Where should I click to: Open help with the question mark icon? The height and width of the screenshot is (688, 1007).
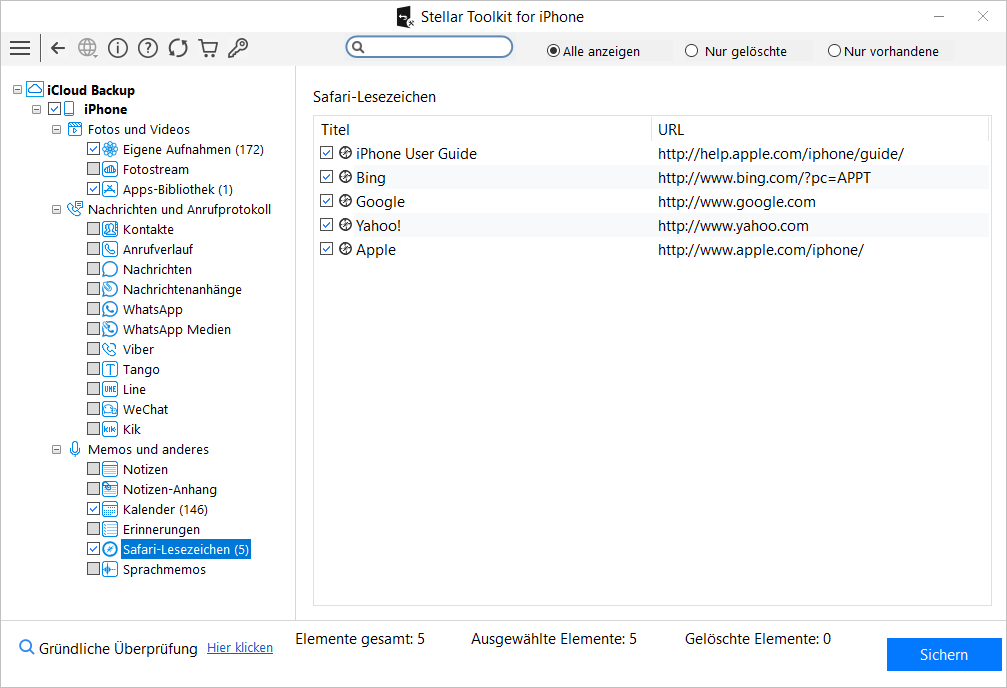[148, 48]
